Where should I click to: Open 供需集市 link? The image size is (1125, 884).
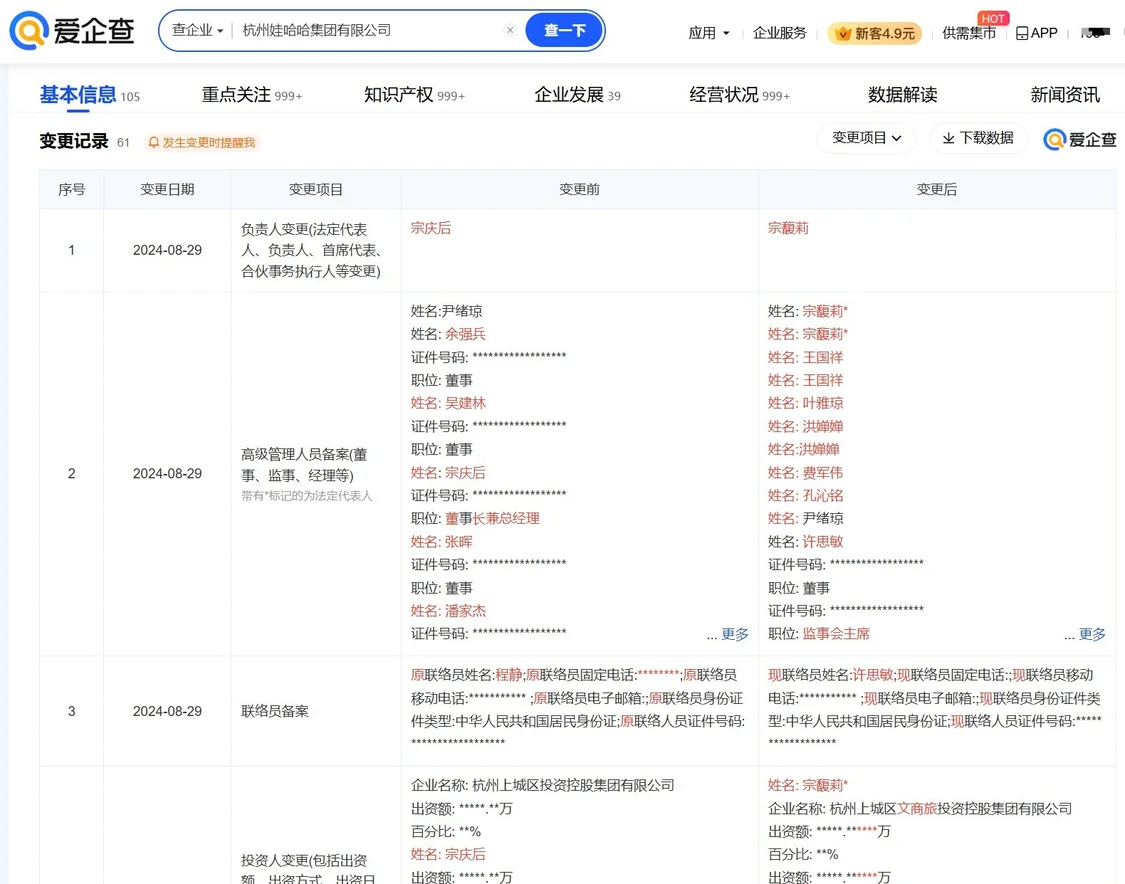pyautogui.click(x=969, y=33)
